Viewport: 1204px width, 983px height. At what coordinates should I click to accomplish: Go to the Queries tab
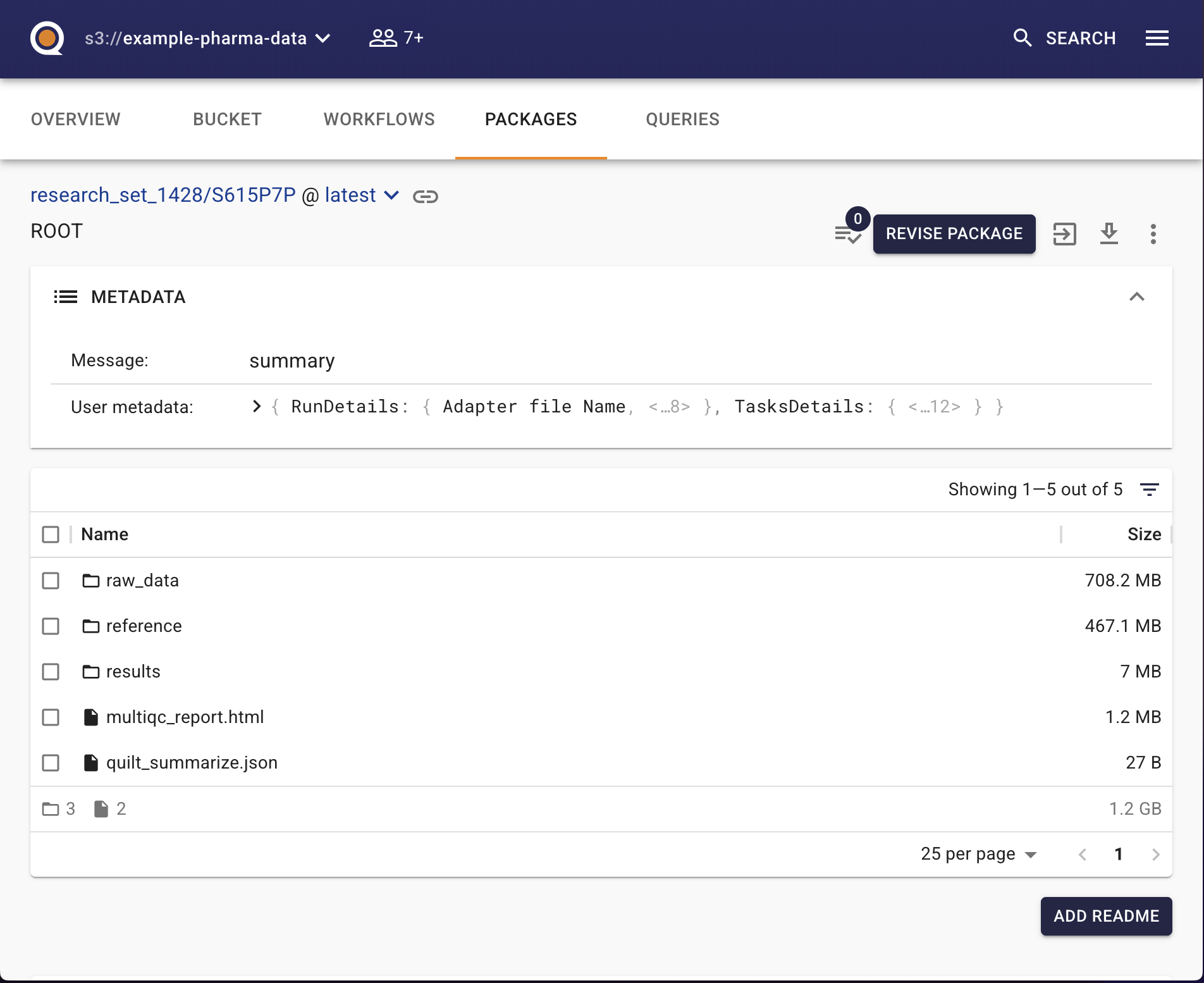coord(682,120)
